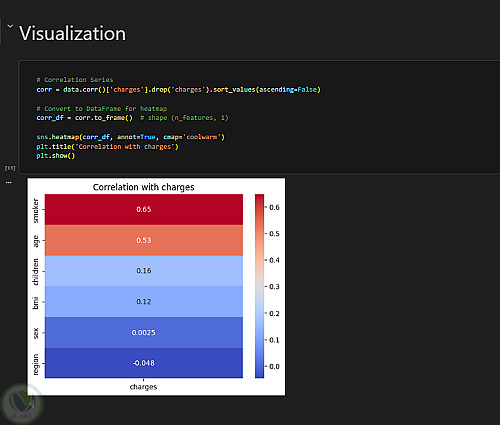The height and width of the screenshot is (425, 500).
Task: Click the children 0.16 heatmap cell
Action: [144, 271]
